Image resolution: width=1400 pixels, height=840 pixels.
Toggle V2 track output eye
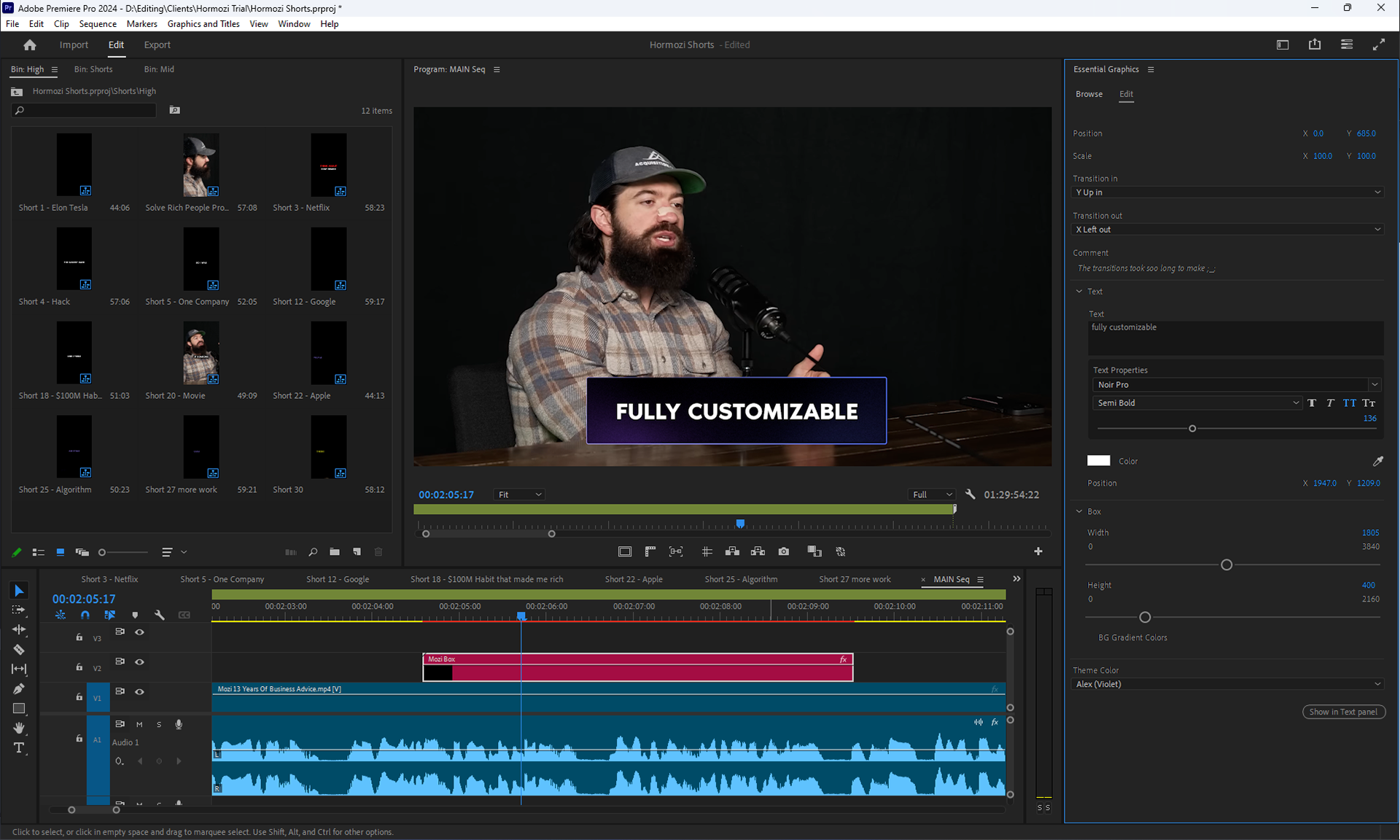pos(139,661)
